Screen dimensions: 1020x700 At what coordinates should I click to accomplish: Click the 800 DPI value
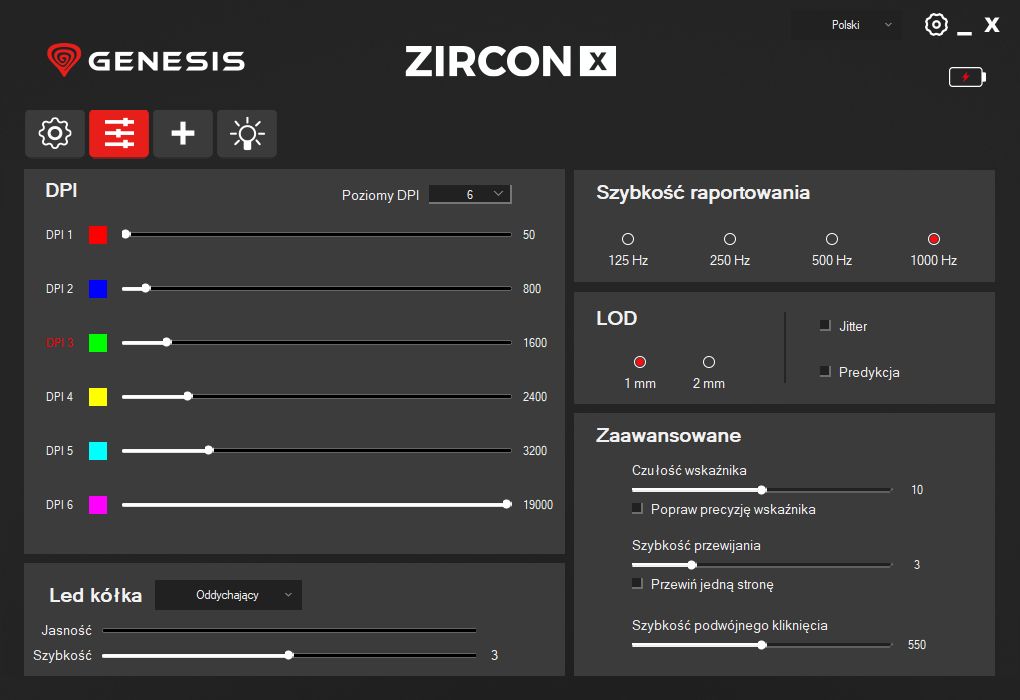(532, 289)
